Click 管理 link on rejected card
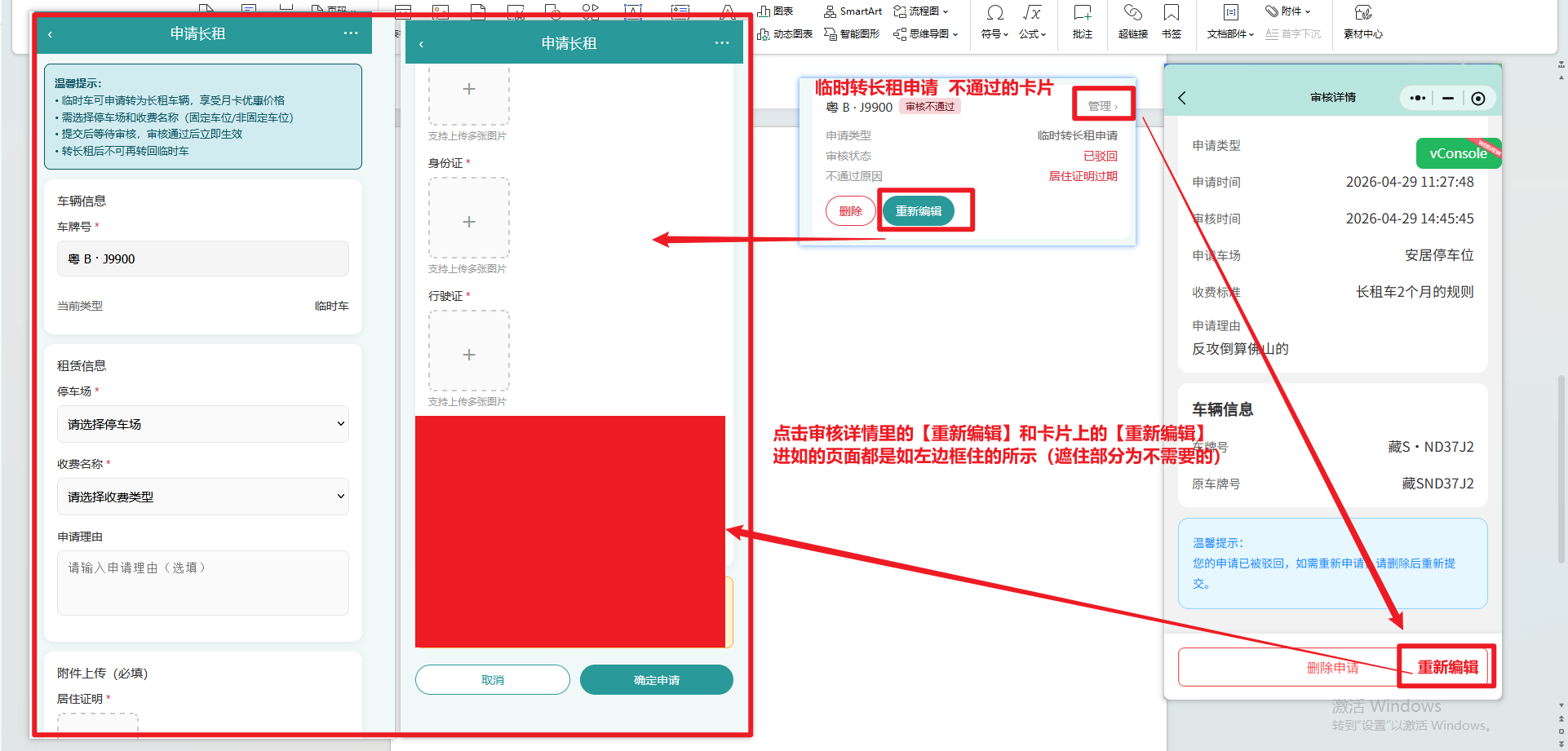Viewport: 1568px width, 751px height. point(1103,106)
